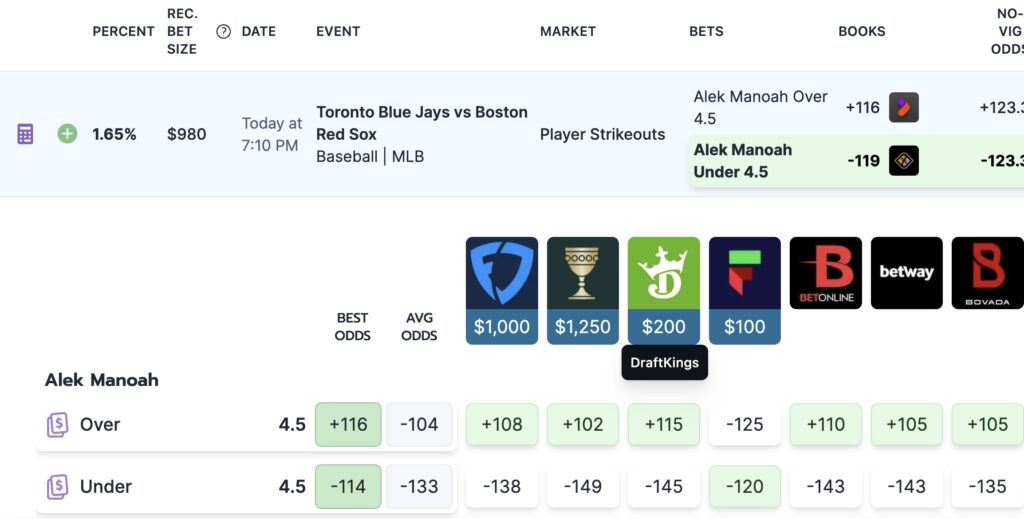Sort by the Percent column header

(123, 31)
